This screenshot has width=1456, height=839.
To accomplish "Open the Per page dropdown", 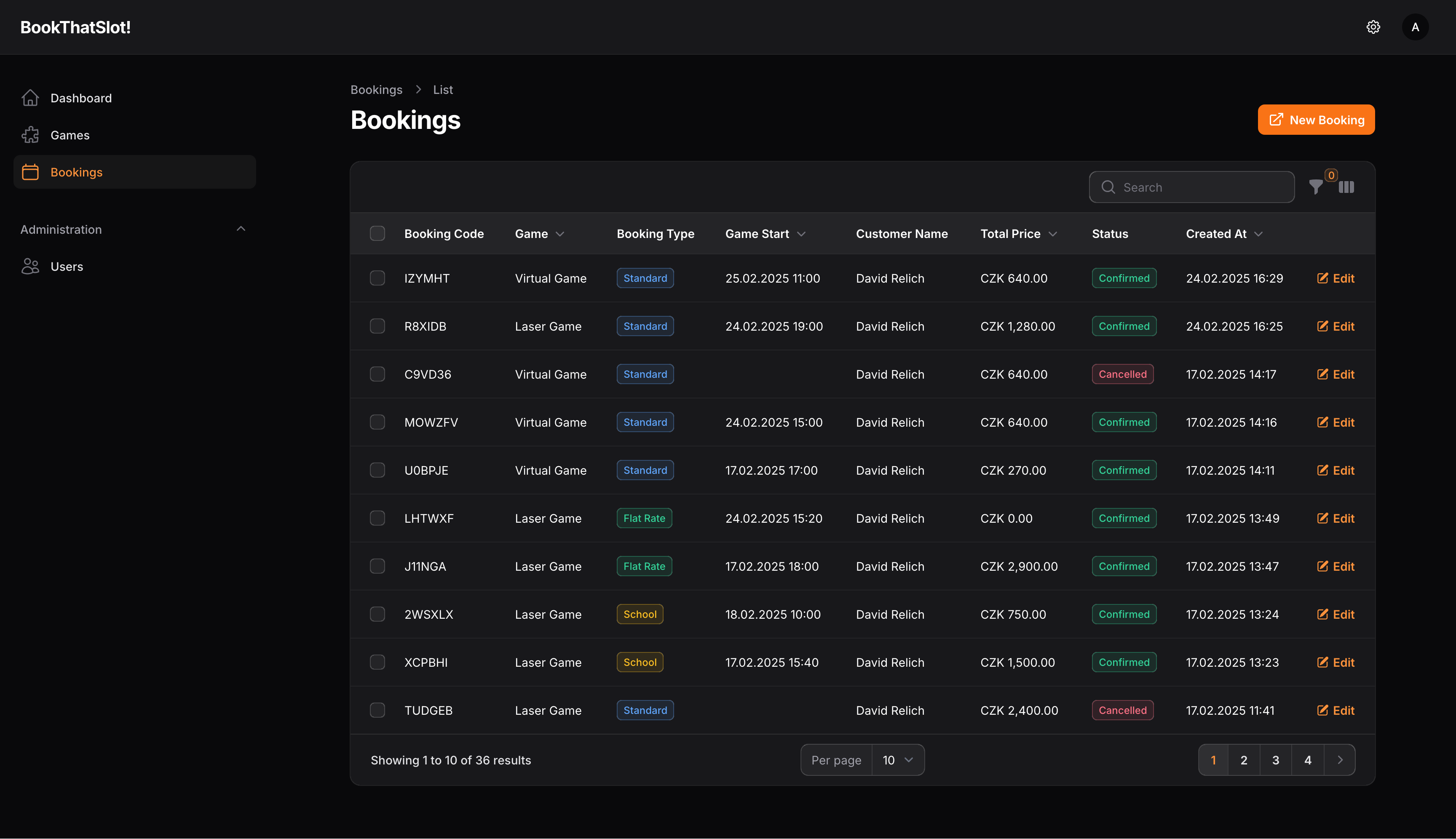I will pos(897,759).
